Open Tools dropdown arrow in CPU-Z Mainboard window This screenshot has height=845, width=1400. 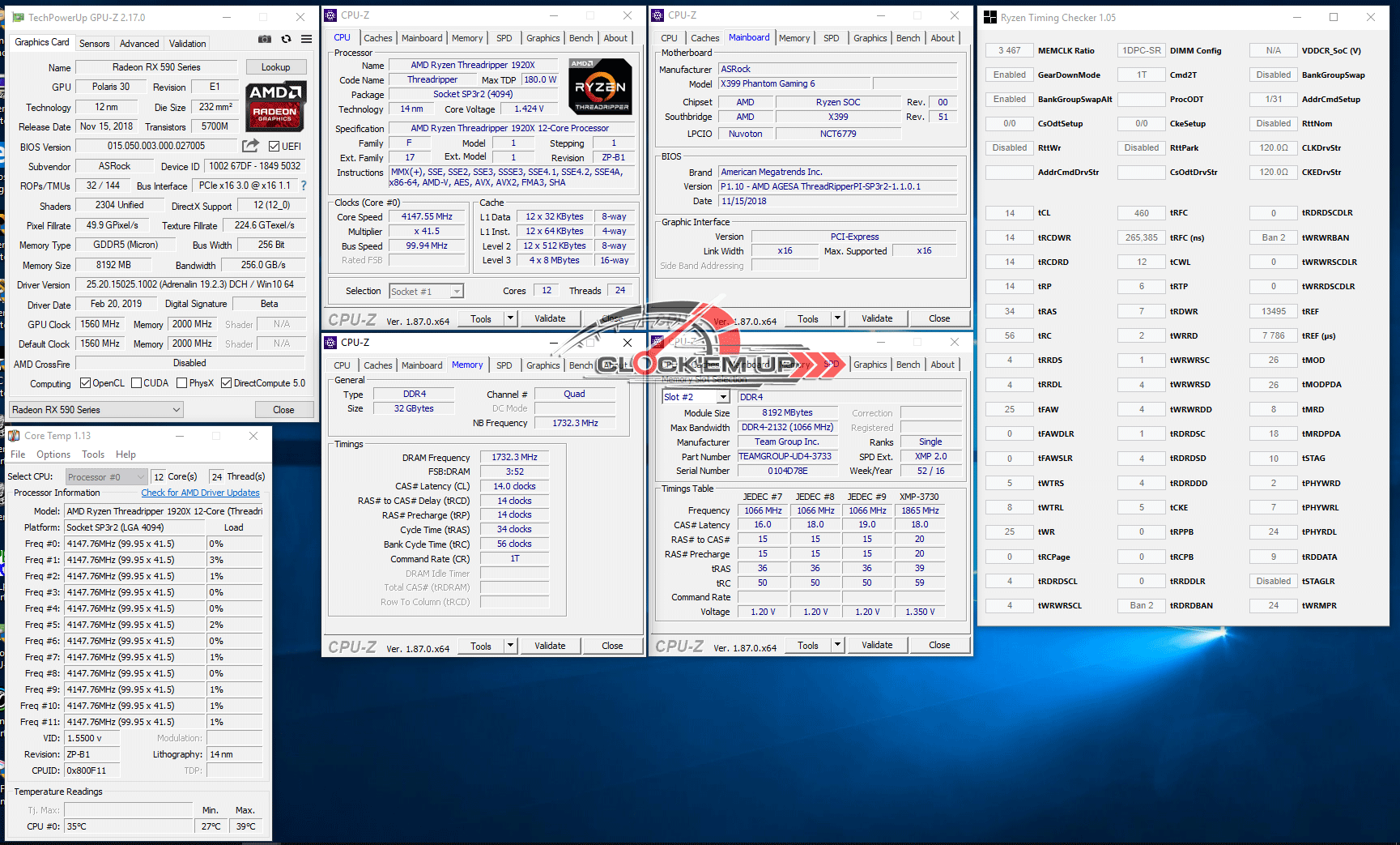click(x=837, y=318)
